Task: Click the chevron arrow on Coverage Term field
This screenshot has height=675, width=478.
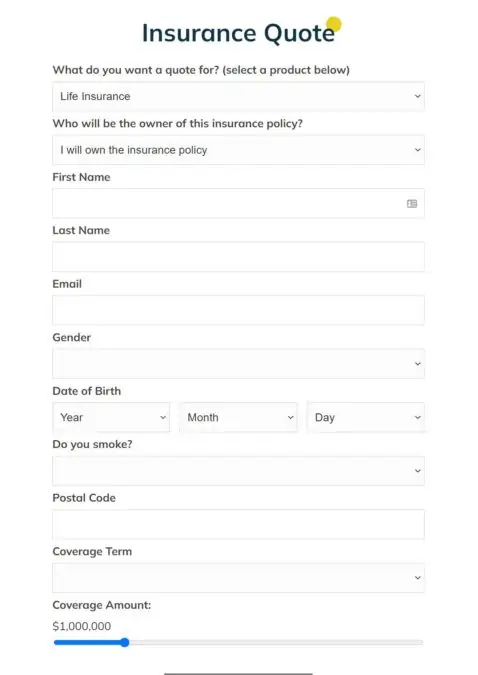Action: pyautogui.click(x=417, y=578)
